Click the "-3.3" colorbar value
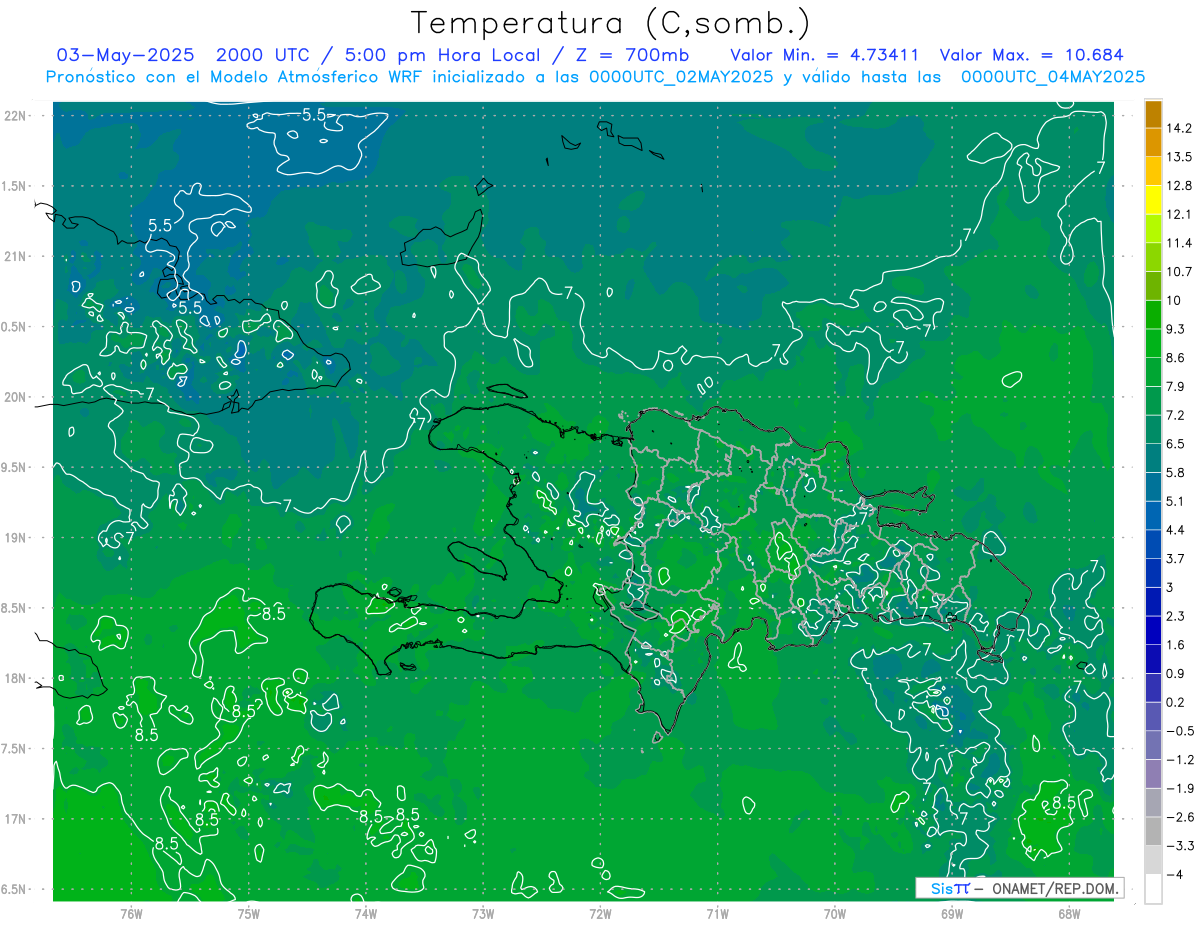Viewport: 1200px width, 927px height. coord(1180,846)
